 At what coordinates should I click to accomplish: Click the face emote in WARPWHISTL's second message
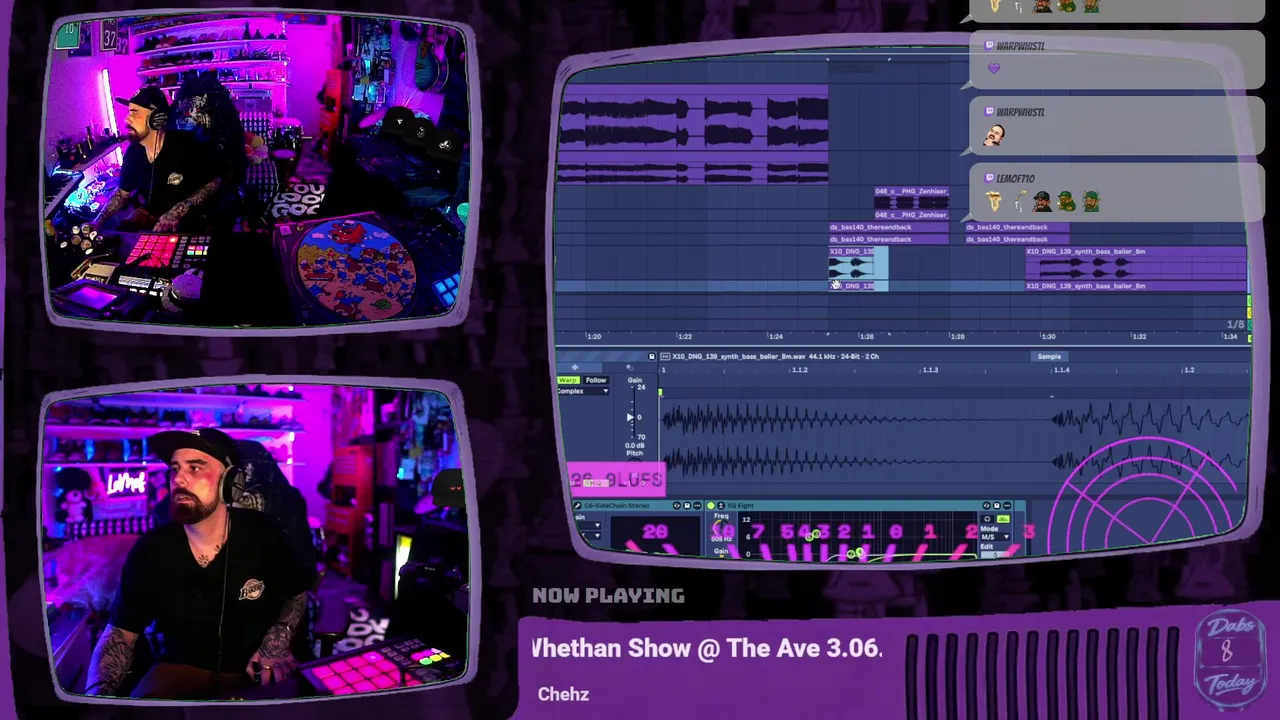[994, 136]
